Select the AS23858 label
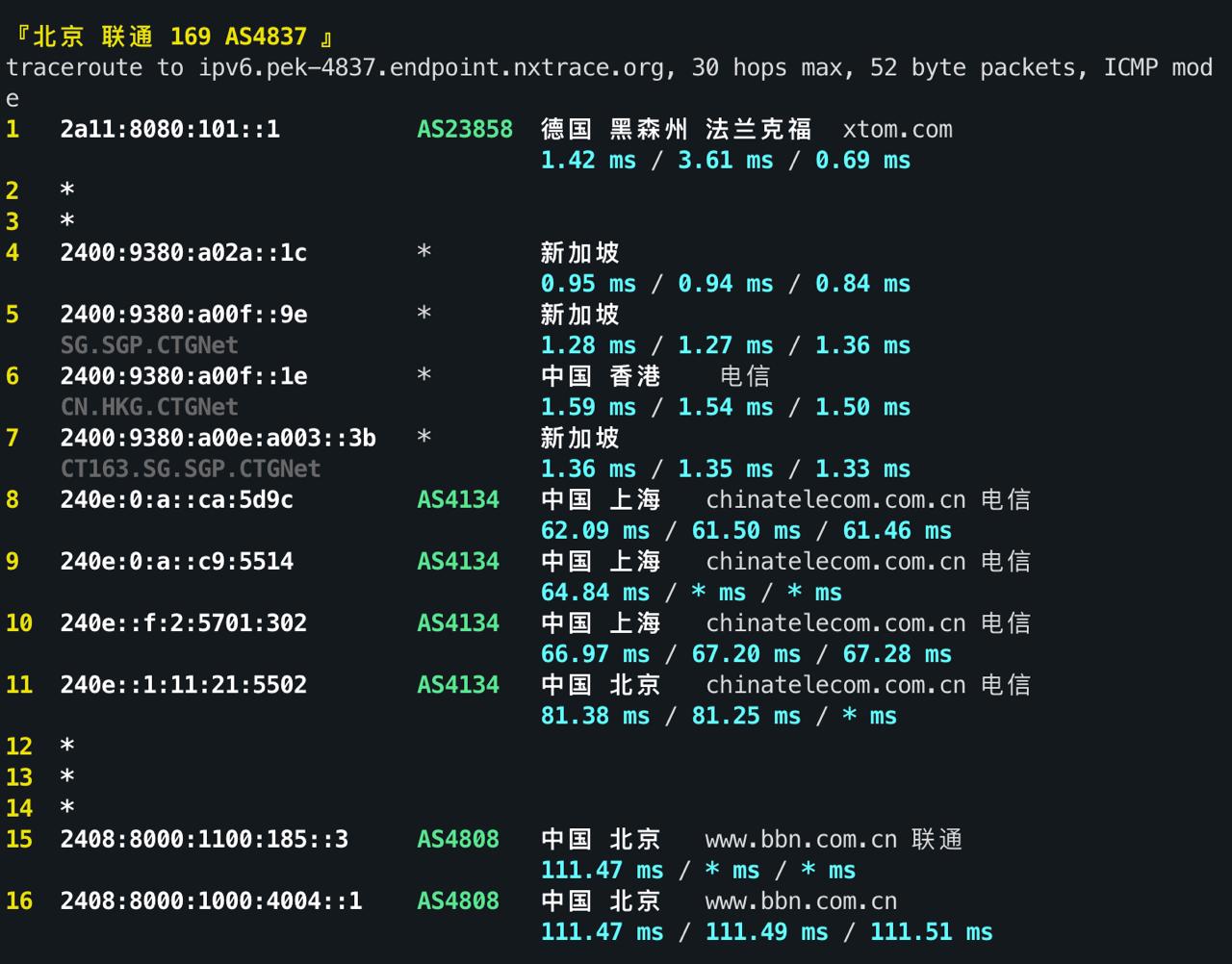This screenshot has width=1232, height=964. coord(464,129)
